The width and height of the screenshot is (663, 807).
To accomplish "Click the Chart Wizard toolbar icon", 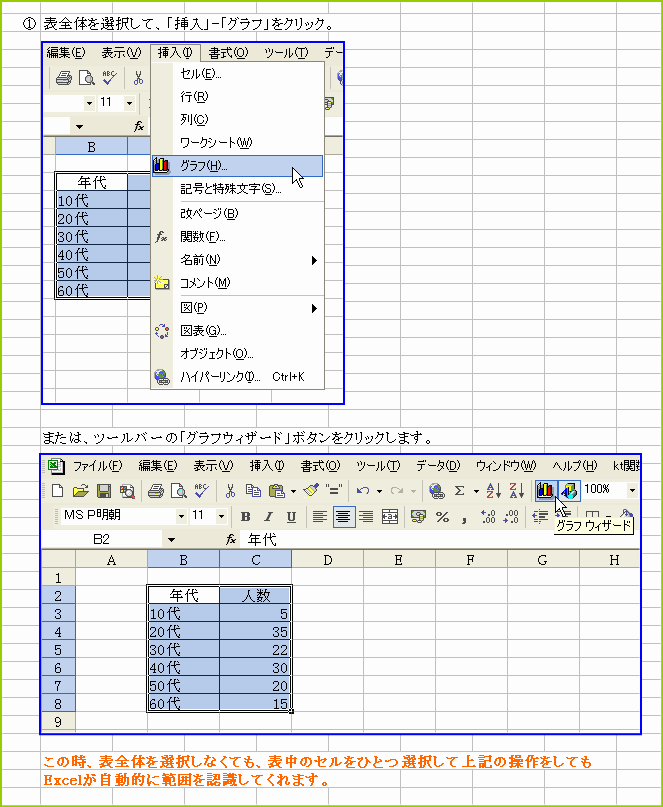I will [545, 490].
